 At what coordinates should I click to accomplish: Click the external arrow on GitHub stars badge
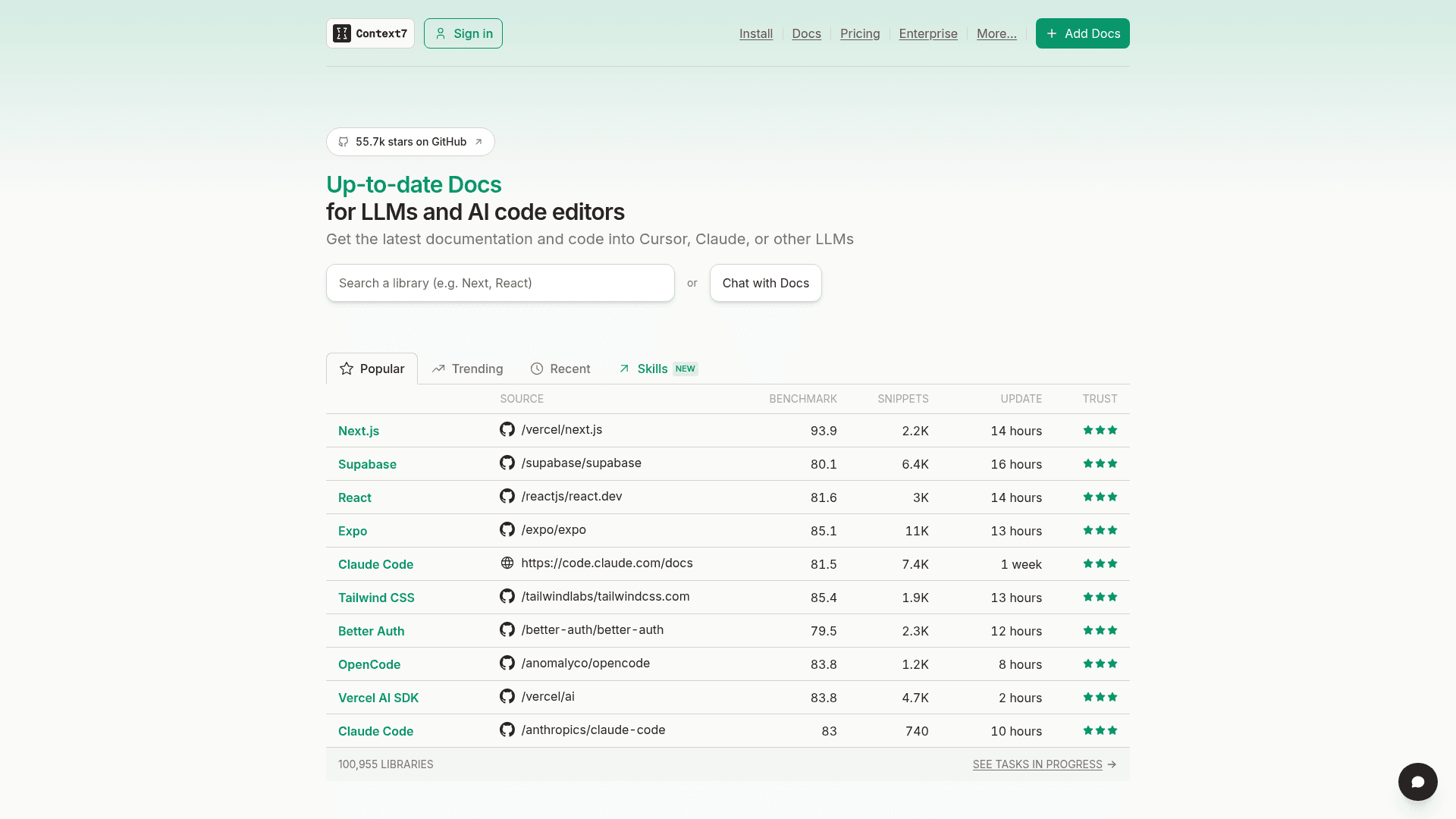479,142
